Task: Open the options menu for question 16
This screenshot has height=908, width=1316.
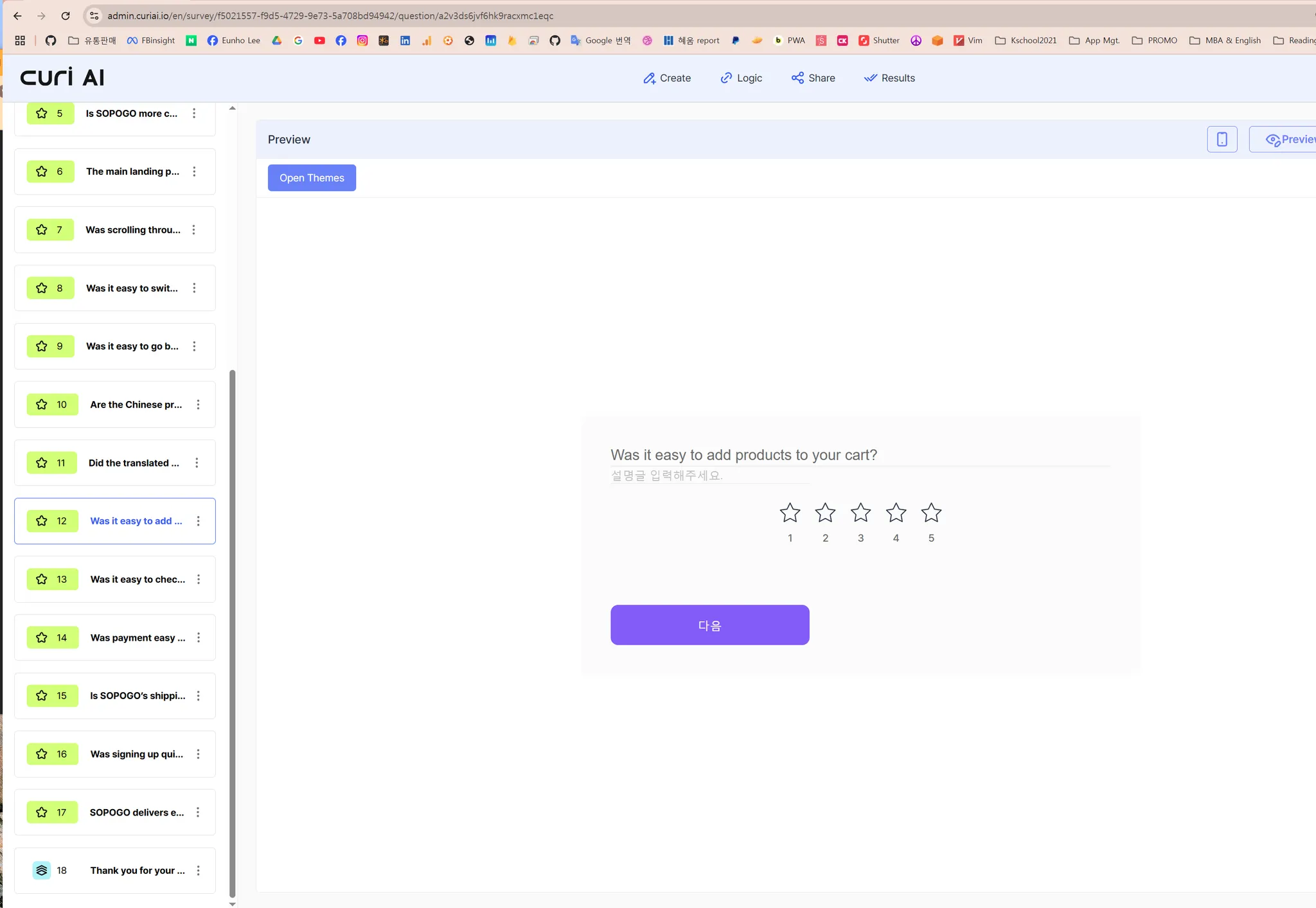Action: point(198,754)
